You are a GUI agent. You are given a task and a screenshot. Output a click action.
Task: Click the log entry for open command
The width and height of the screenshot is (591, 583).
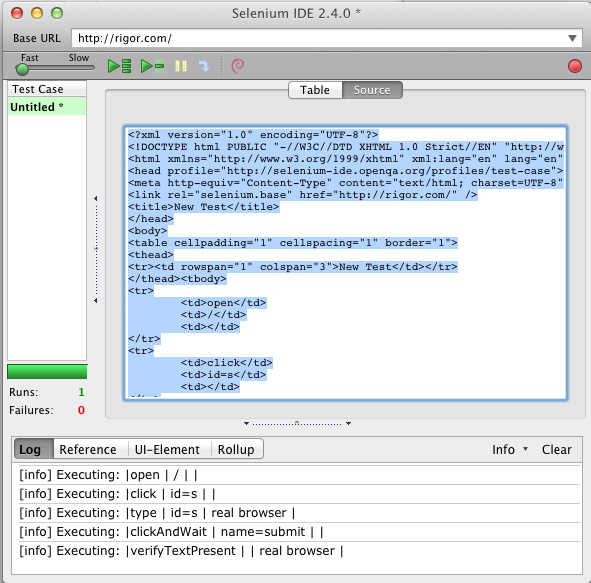point(299,475)
